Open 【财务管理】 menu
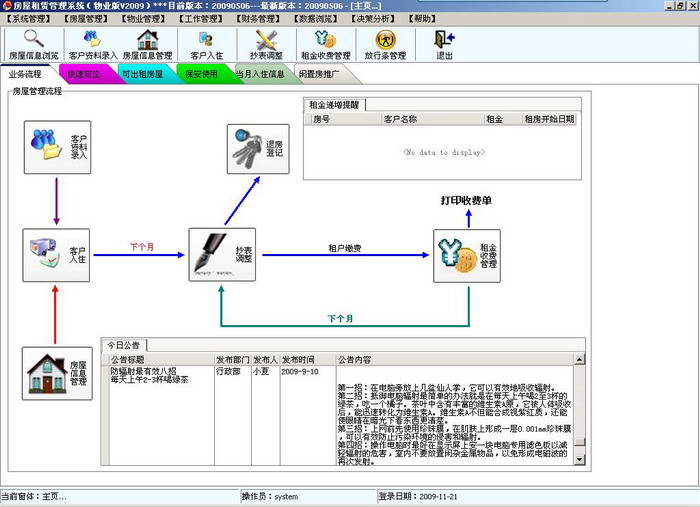Screen dimensions: 700x507 [258, 19]
